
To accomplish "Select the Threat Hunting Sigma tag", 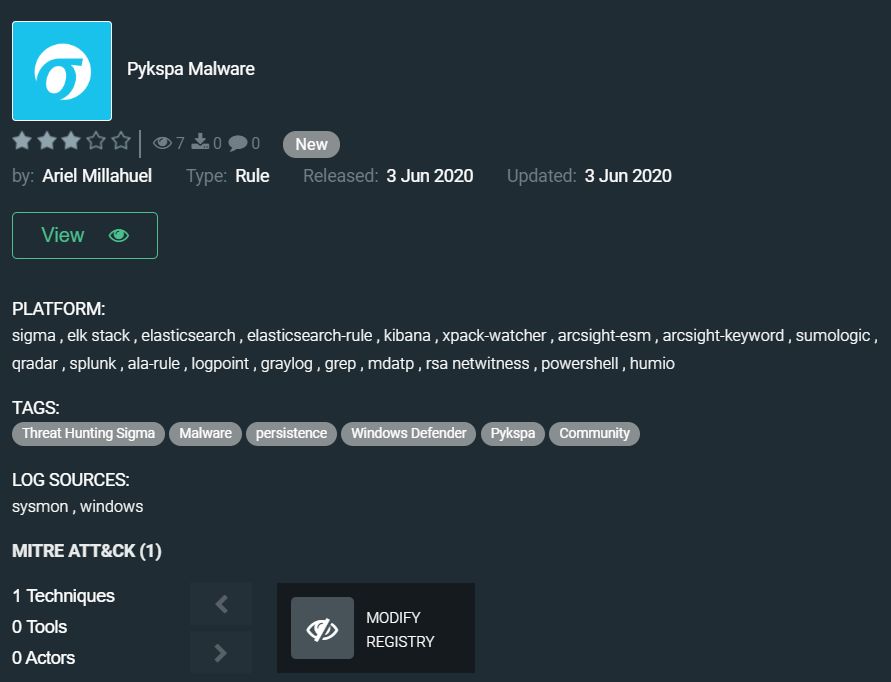I will coord(88,434).
